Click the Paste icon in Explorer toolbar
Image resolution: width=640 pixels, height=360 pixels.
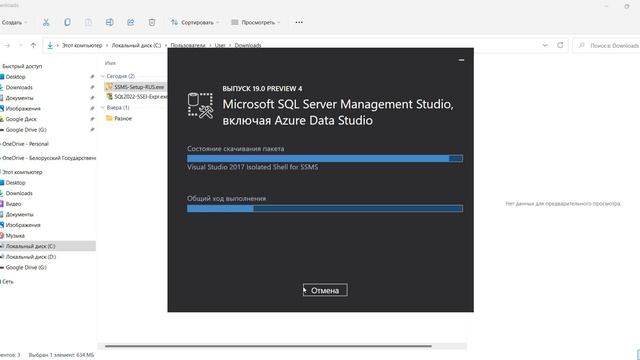pos(88,22)
